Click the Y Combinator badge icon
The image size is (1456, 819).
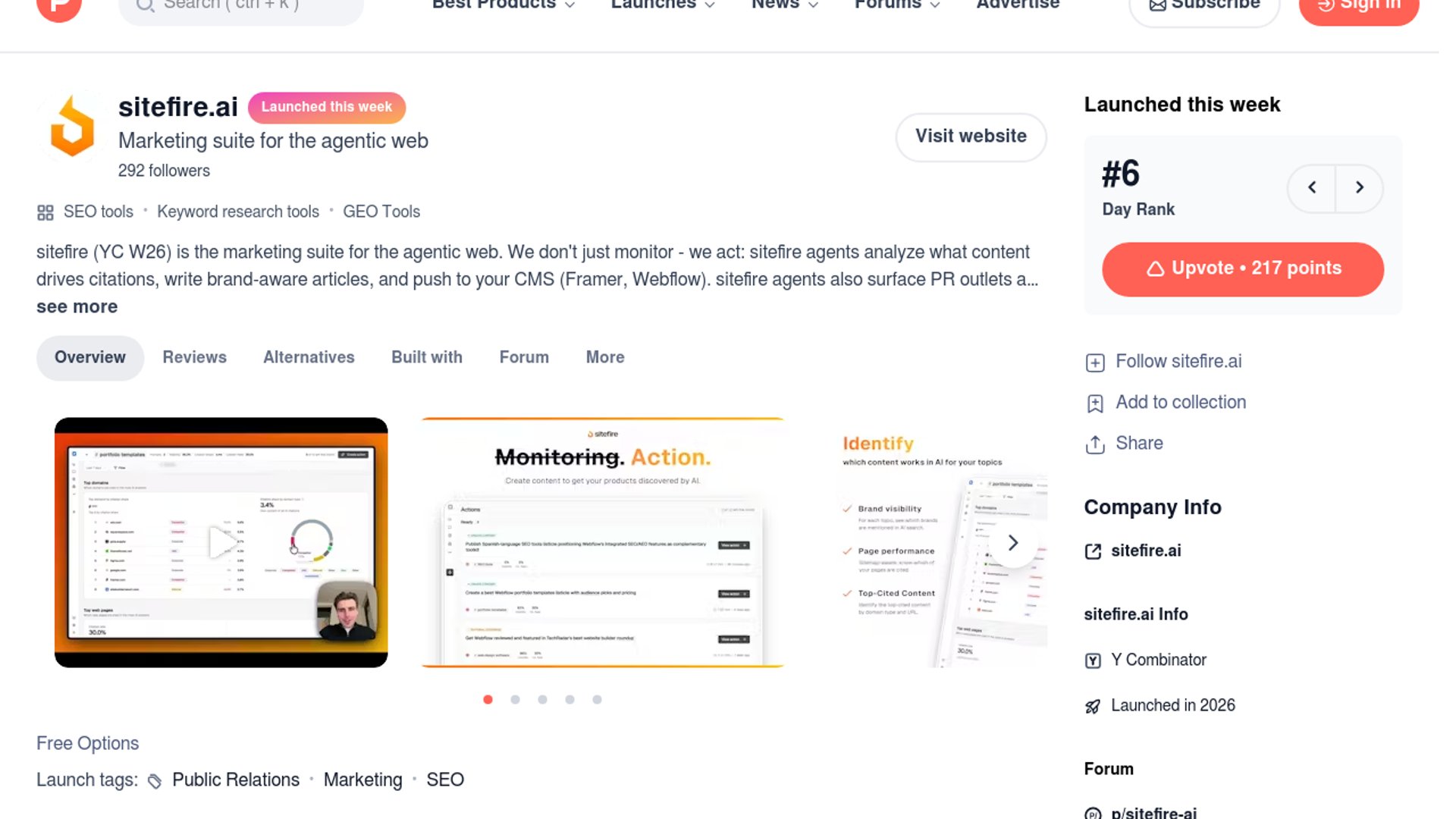(1093, 661)
